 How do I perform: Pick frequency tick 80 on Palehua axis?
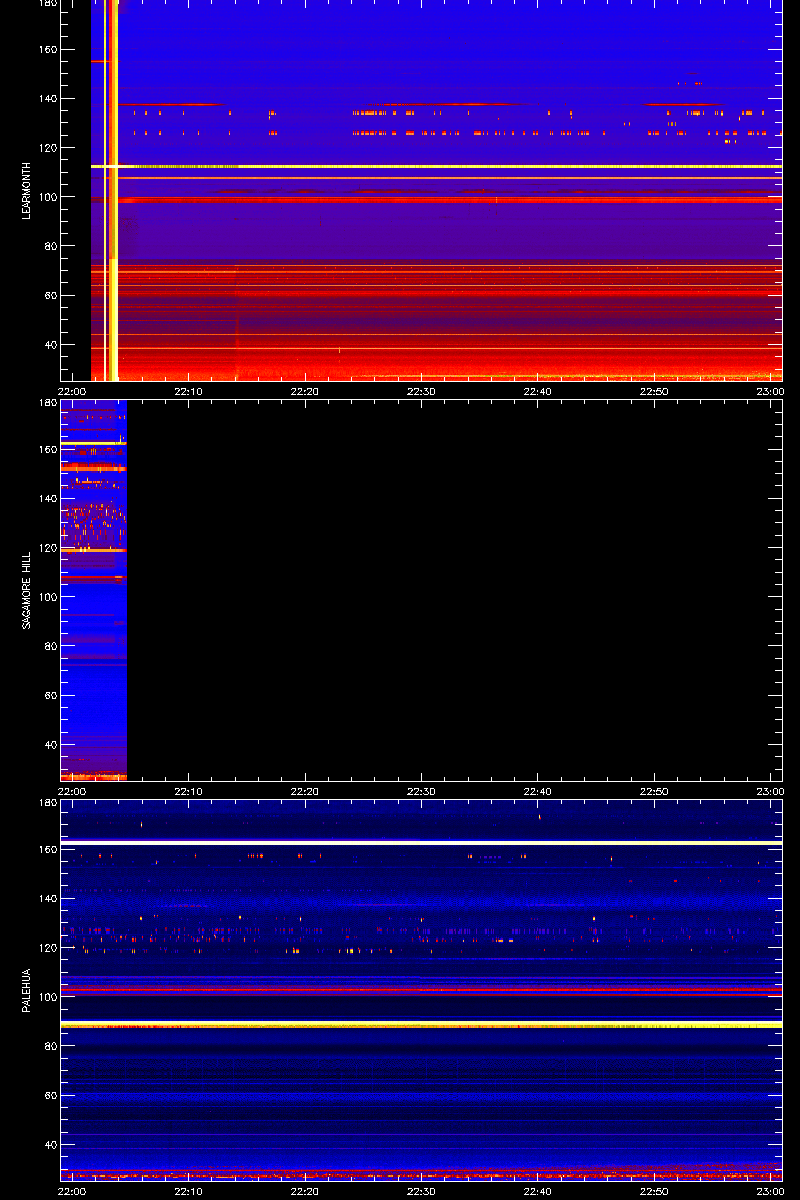coord(50,1046)
